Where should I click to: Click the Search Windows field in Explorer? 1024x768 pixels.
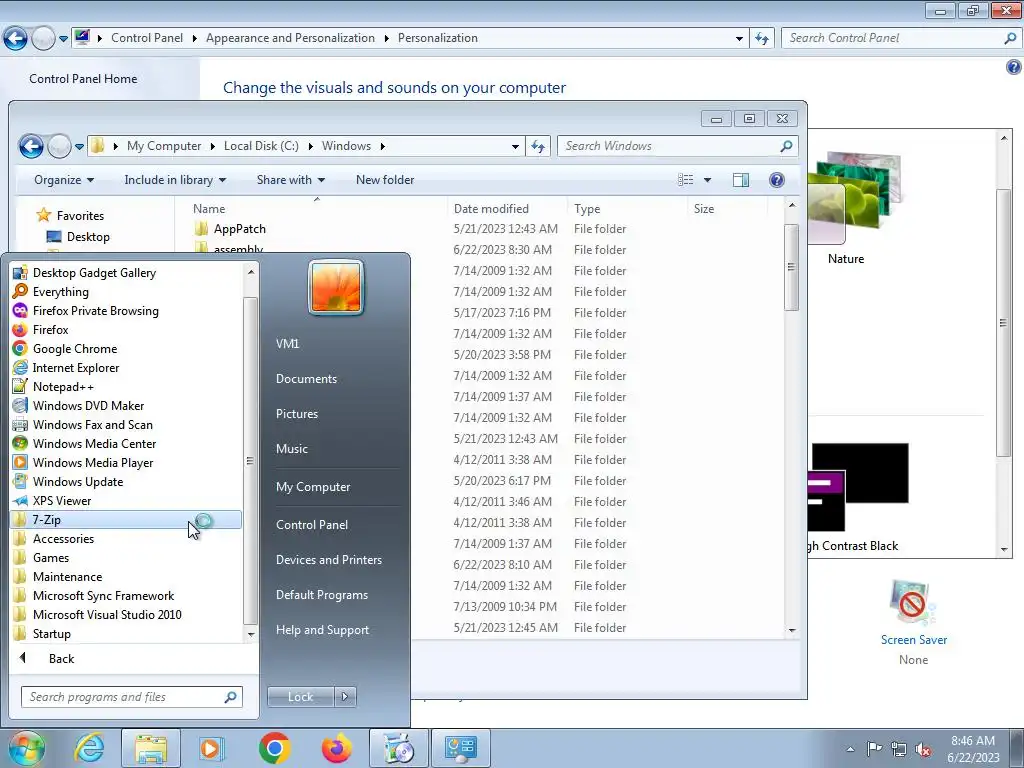coord(677,146)
